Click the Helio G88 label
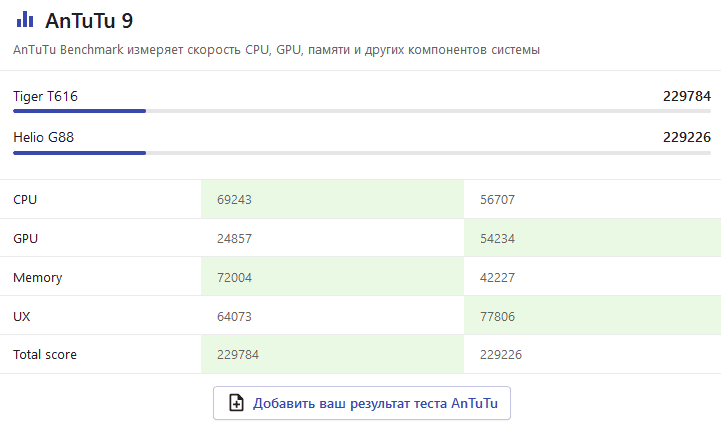 pos(43,137)
